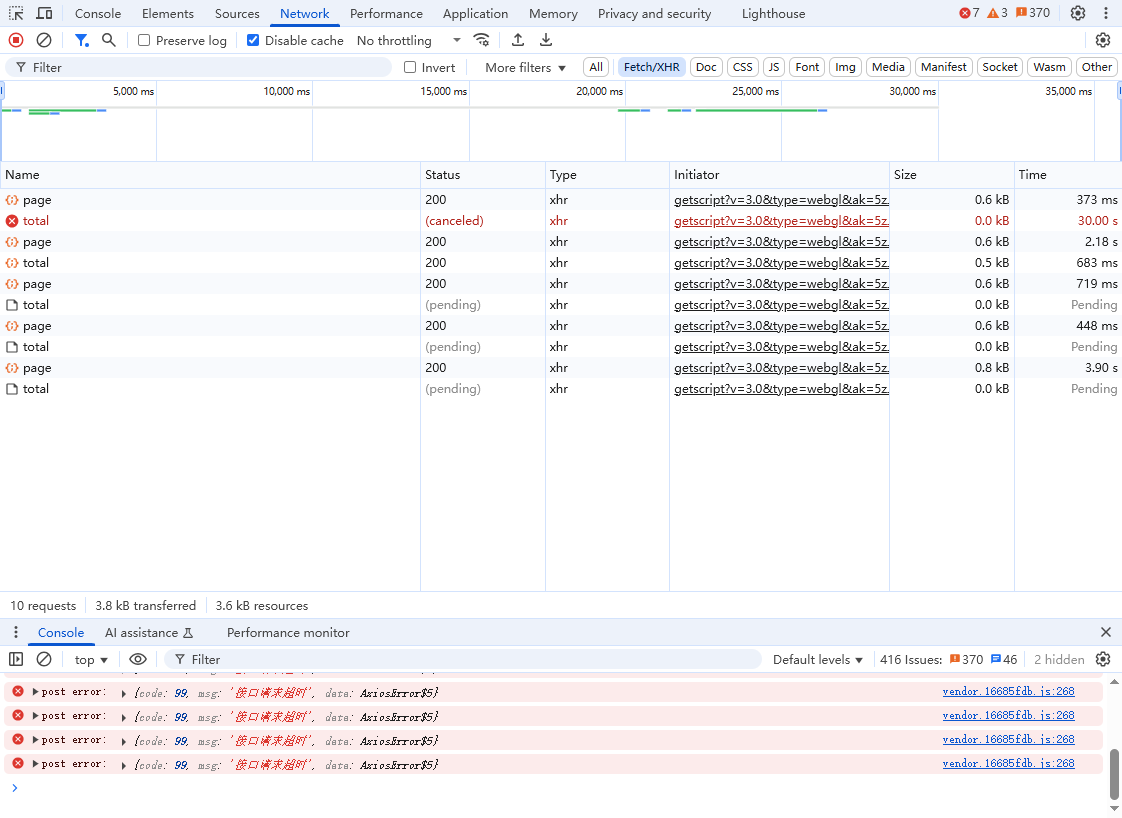Show the console sidebar
This screenshot has height=818, width=1122.
(16, 659)
